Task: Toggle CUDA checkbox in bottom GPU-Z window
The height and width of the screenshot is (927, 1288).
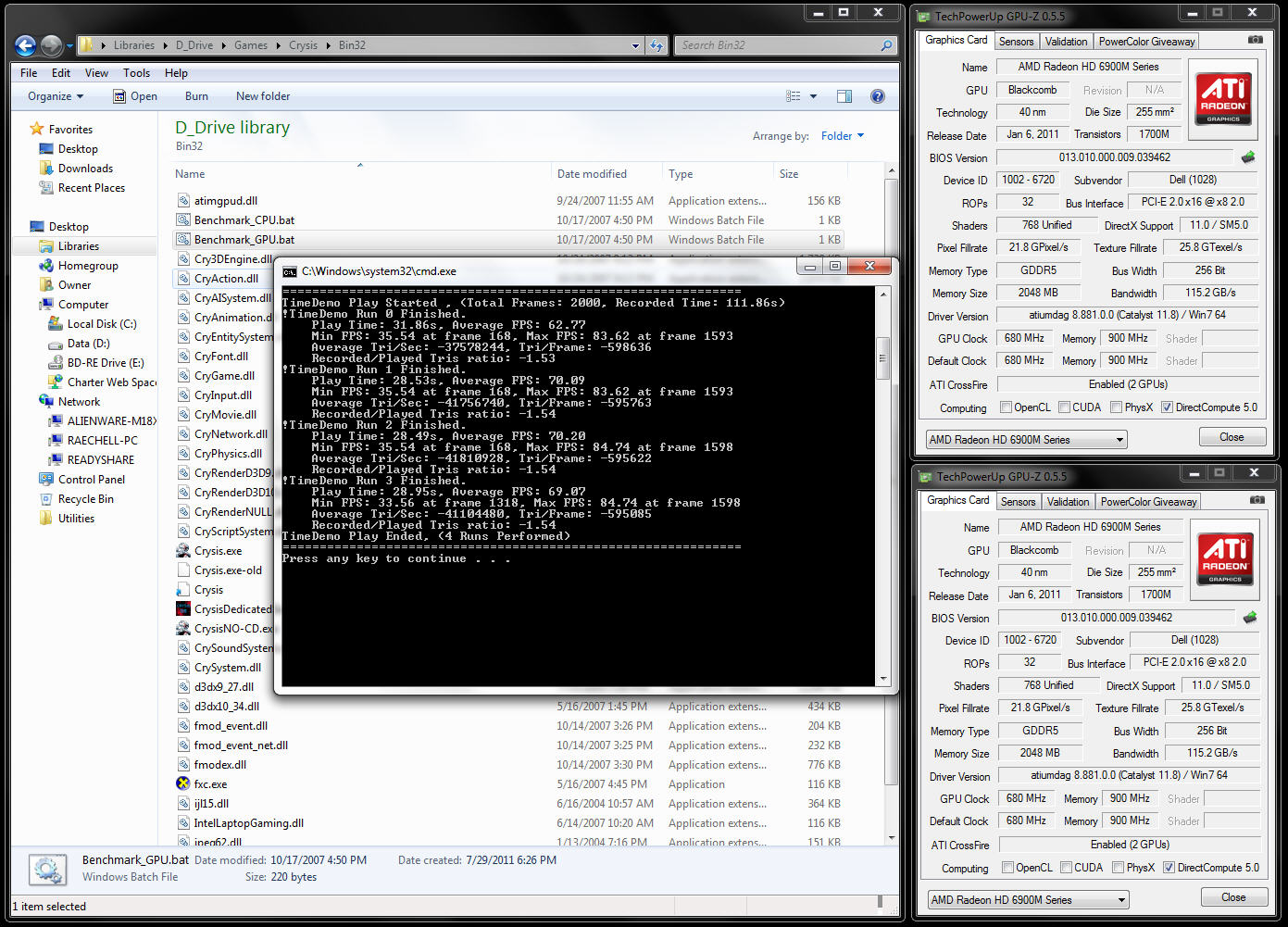Action: pos(1066,868)
